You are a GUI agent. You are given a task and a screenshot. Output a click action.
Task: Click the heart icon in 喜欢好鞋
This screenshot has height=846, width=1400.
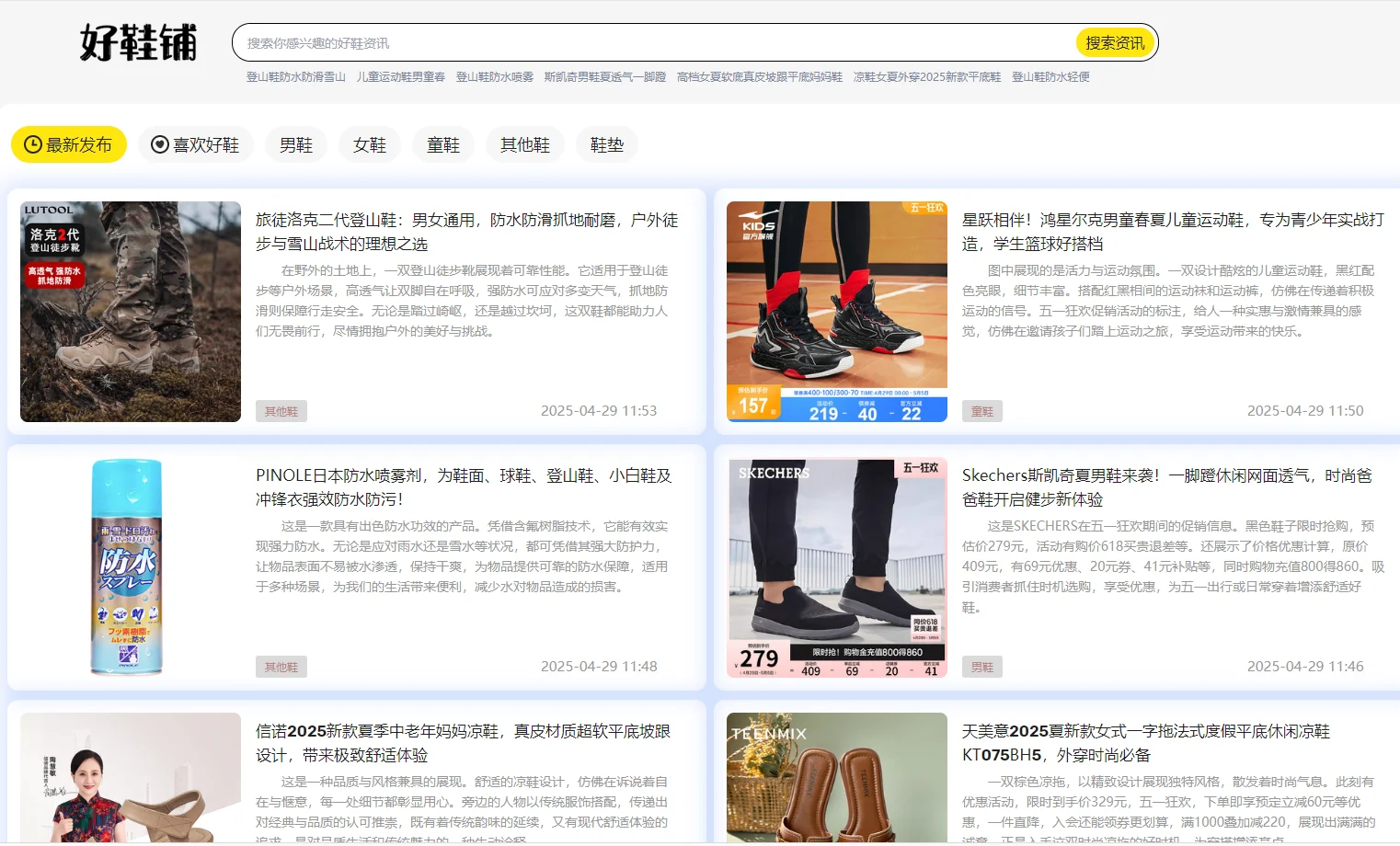tap(159, 144)
